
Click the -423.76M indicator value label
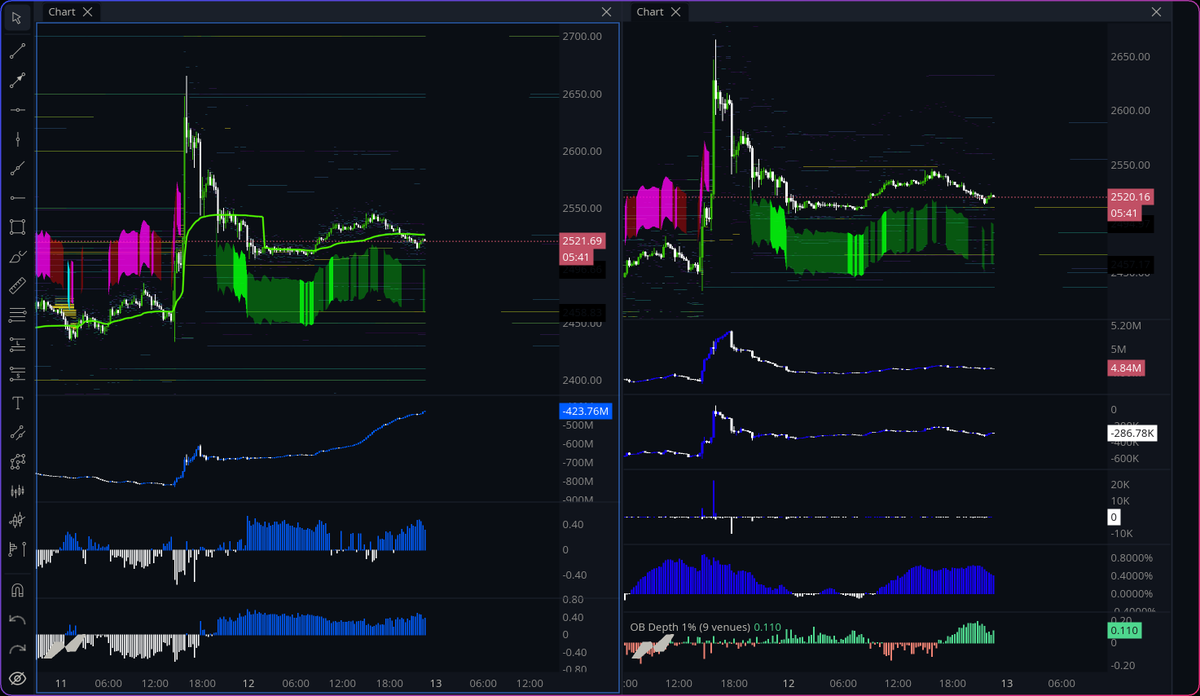click(585, 411)
